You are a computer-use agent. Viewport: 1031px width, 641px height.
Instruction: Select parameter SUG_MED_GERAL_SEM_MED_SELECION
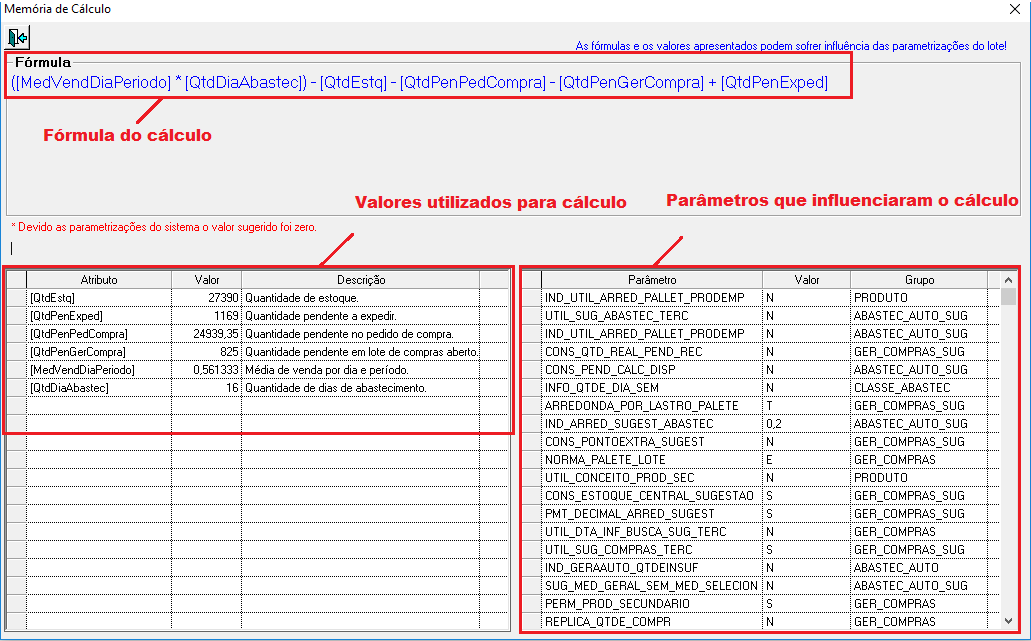[x=652, y=586]
